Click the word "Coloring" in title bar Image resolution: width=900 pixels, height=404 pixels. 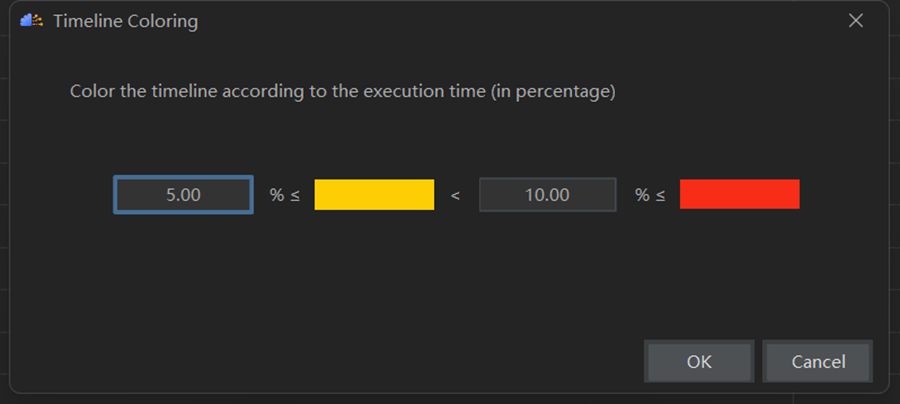pos(164,21)
